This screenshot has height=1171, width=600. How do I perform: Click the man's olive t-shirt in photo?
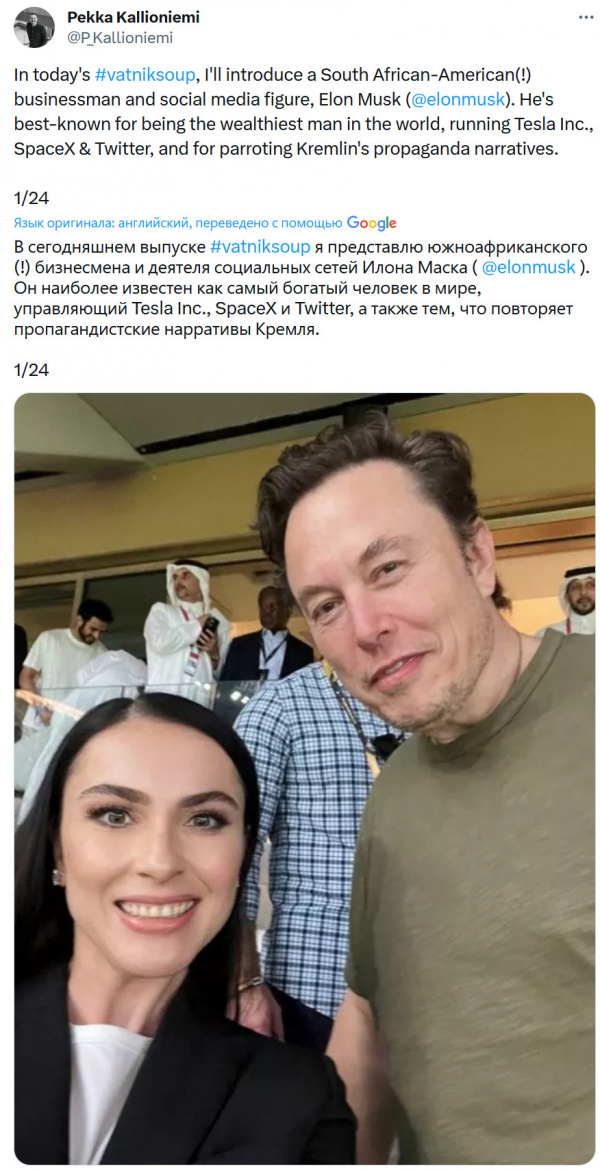click(474, 896)
